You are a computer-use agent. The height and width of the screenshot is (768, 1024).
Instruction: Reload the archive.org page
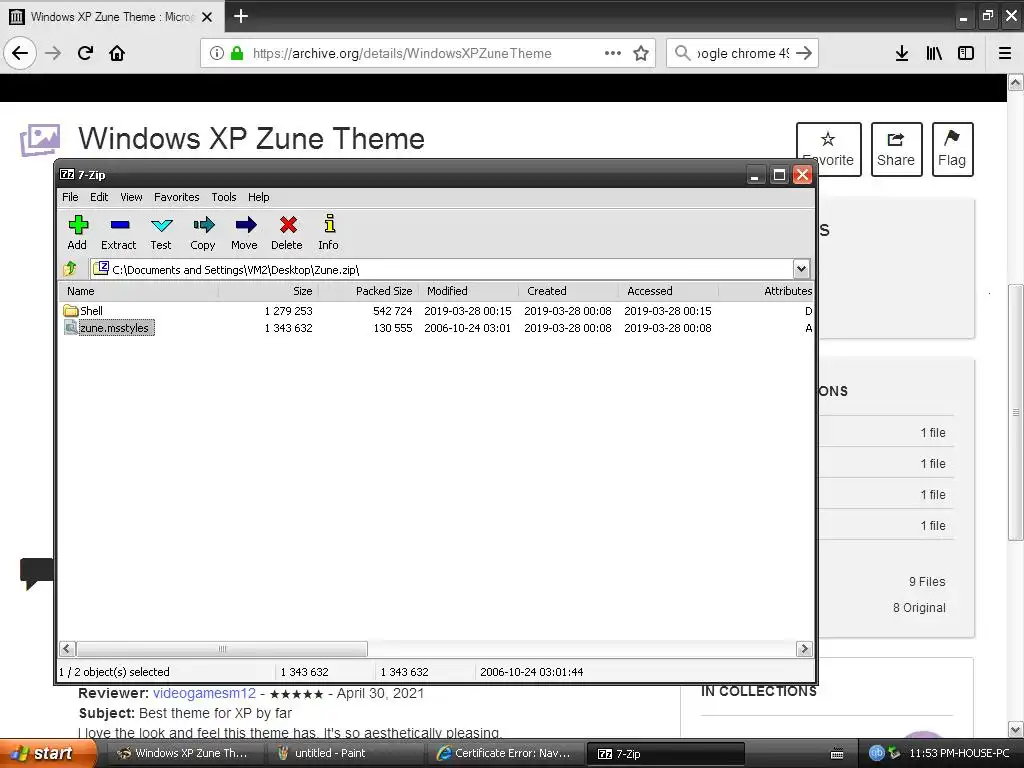pos(85,53)
